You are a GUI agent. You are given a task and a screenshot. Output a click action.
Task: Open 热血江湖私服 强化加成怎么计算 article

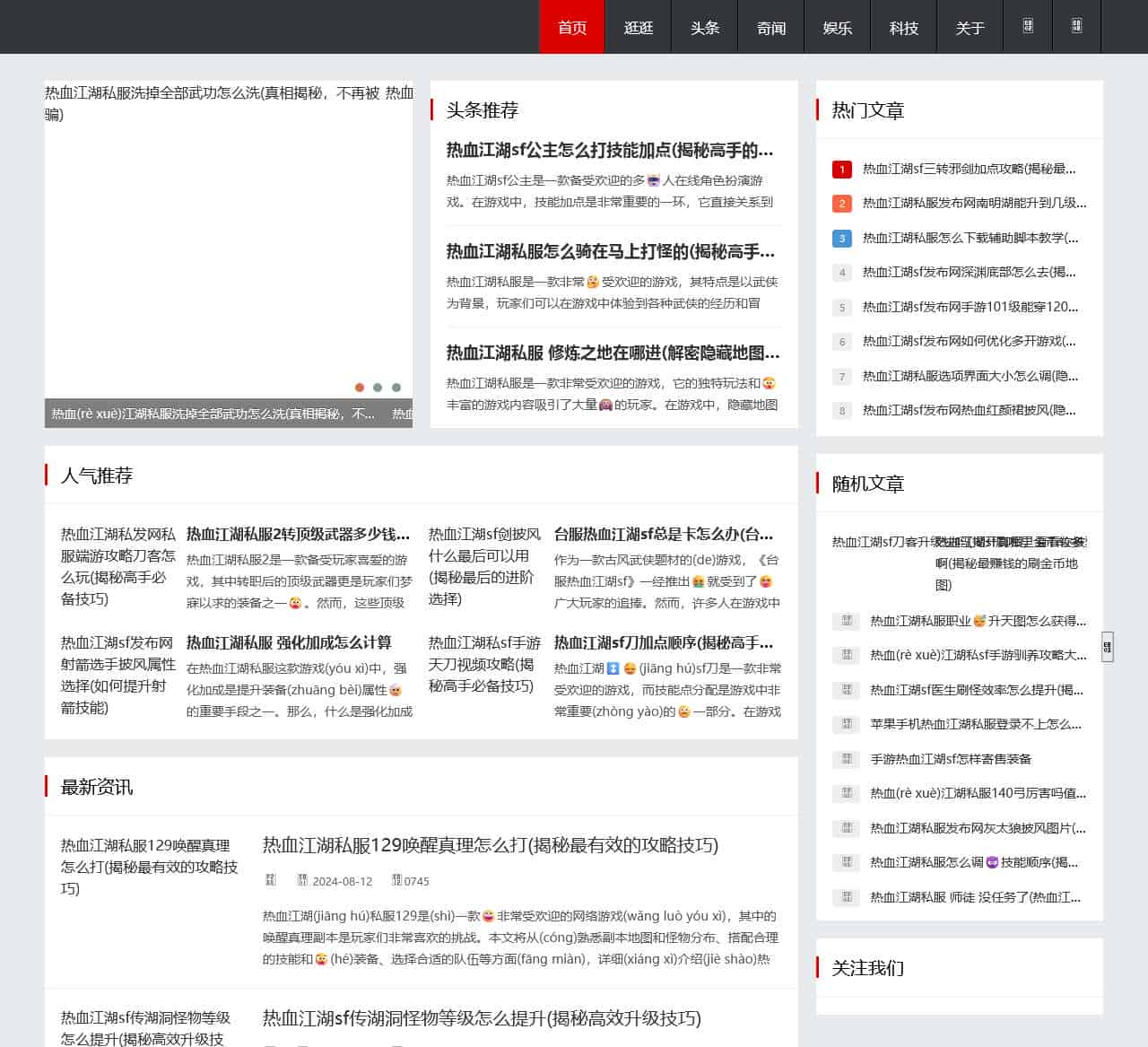(x=289, y=642)
